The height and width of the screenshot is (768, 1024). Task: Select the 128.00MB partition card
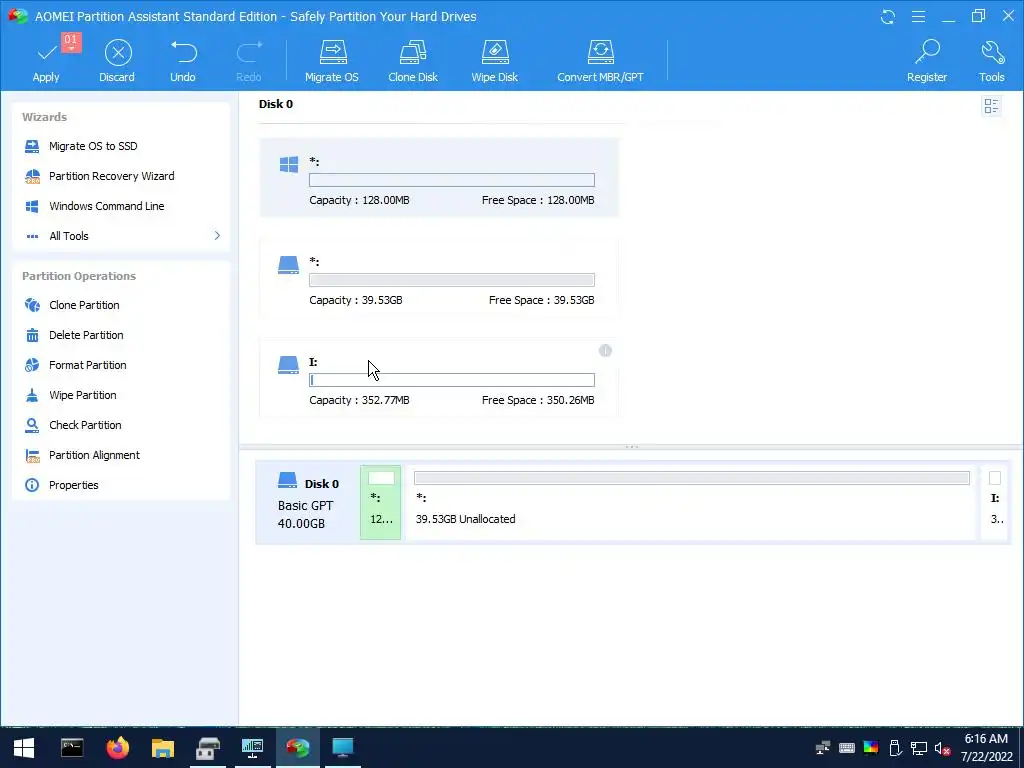(439, 178)
